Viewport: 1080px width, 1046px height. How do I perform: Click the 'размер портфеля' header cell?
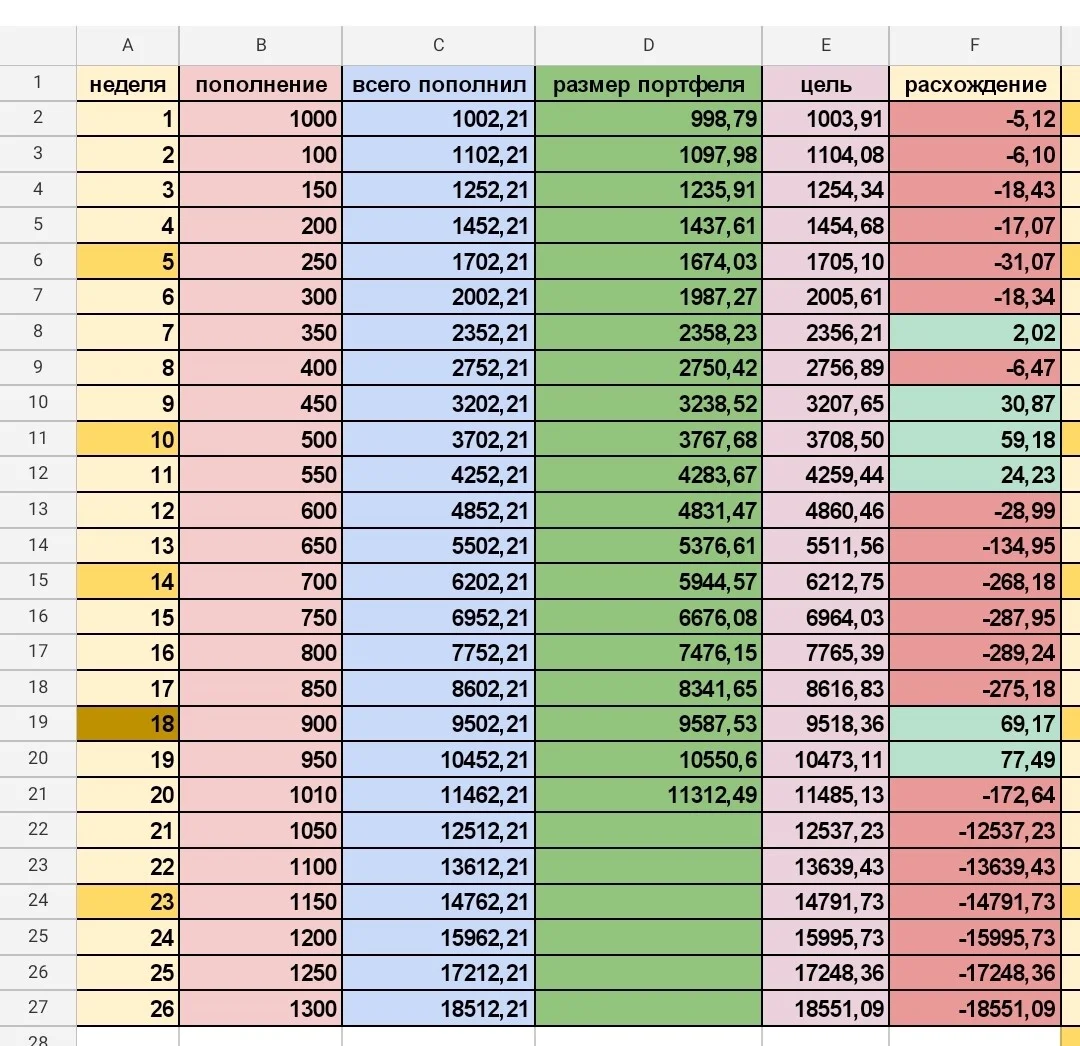(x=648, y=84)
